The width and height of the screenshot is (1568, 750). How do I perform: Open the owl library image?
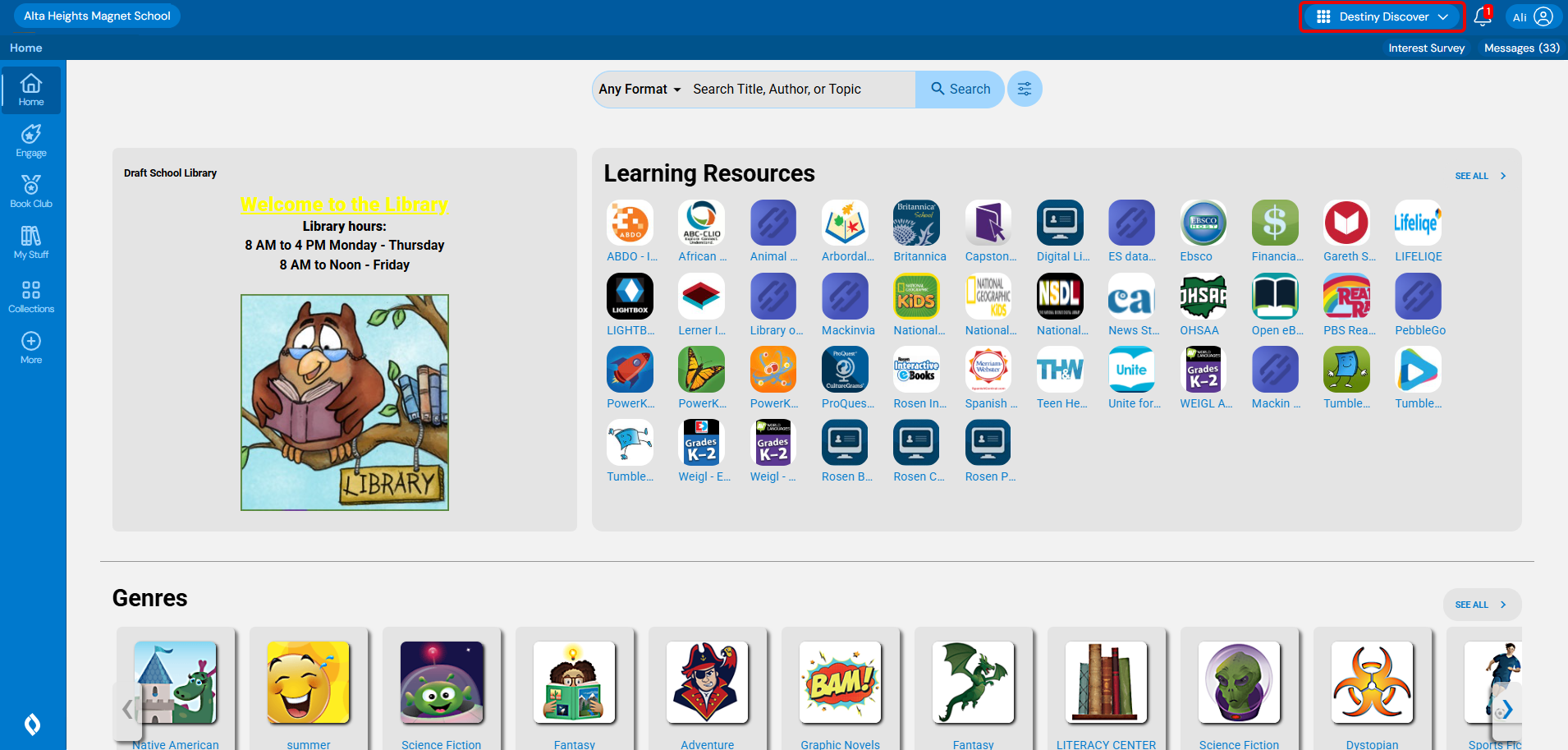point(345,403)
